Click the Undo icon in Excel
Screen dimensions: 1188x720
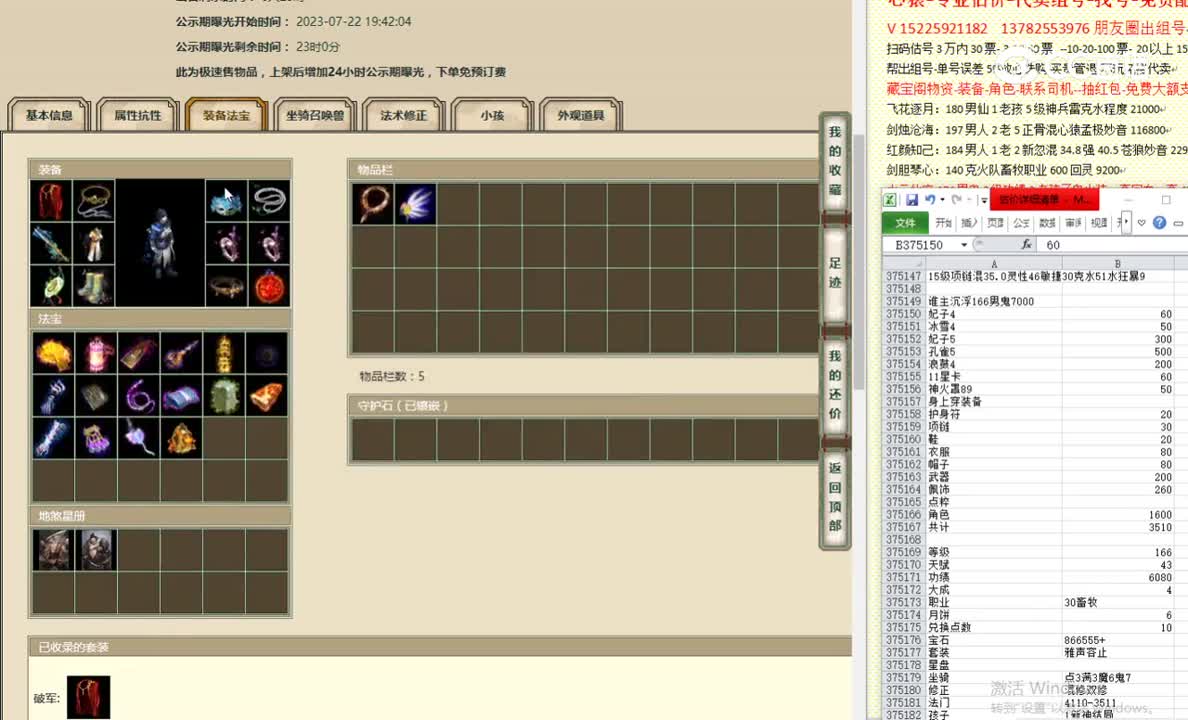930,199
